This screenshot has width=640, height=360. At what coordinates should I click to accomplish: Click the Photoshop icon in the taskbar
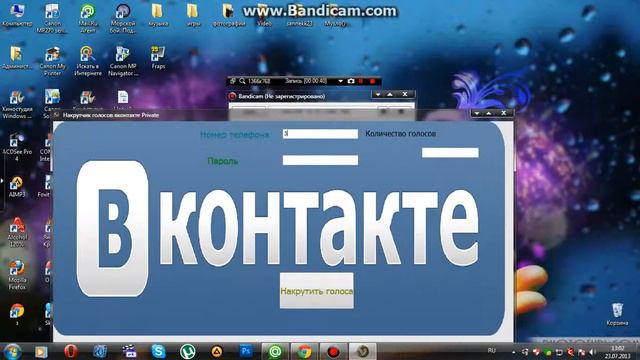click(x=246, y=351)
